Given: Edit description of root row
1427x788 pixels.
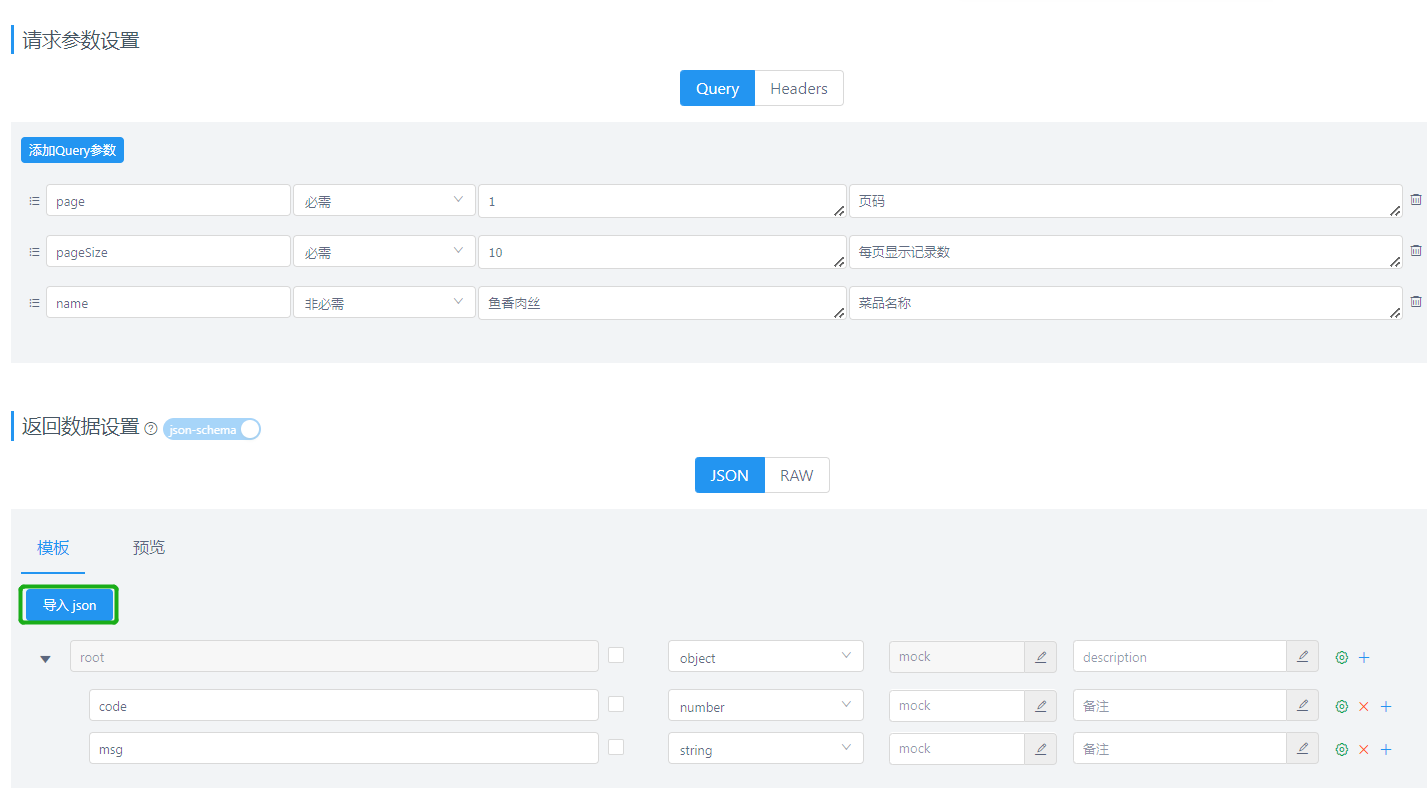Looking at the screenshot, I should [1302, 657].
